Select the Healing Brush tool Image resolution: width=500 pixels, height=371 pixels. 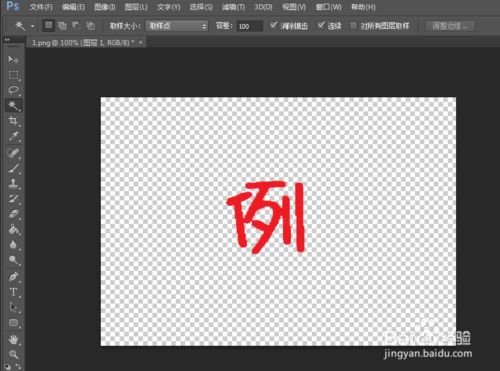point(13,153)
